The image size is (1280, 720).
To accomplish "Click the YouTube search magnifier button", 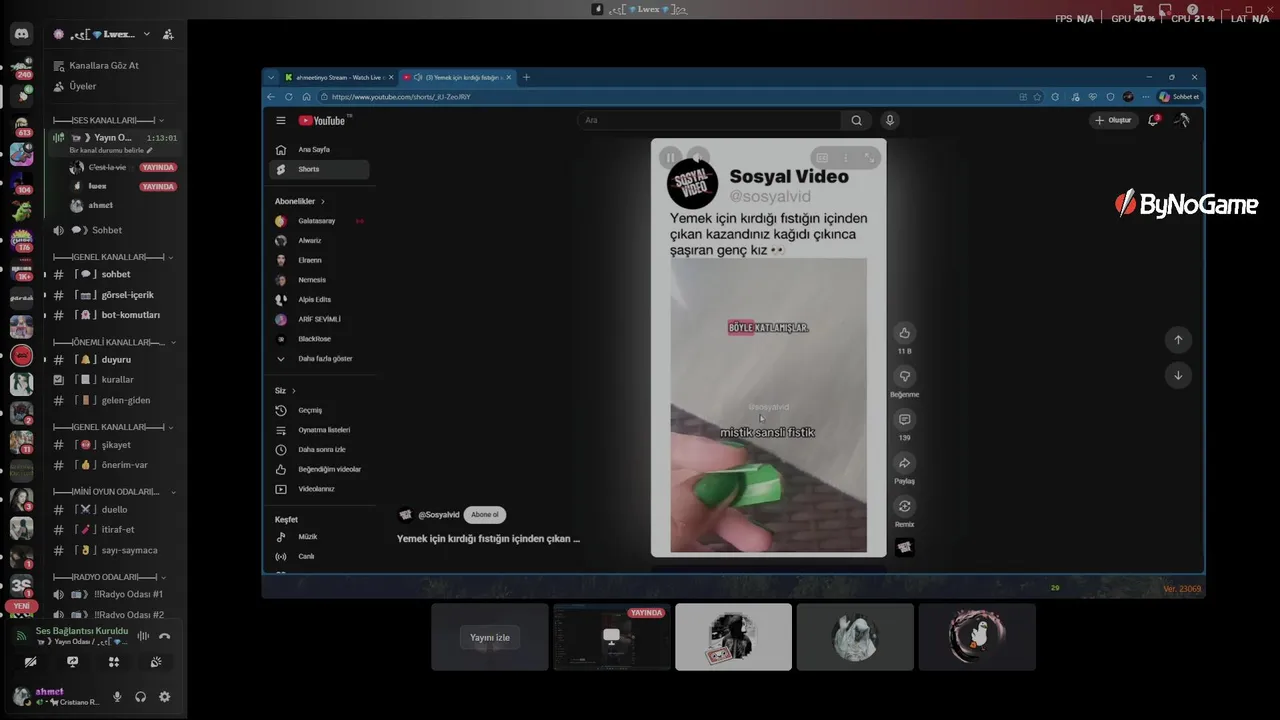I will pyautogui.click(x=856, y=120).
